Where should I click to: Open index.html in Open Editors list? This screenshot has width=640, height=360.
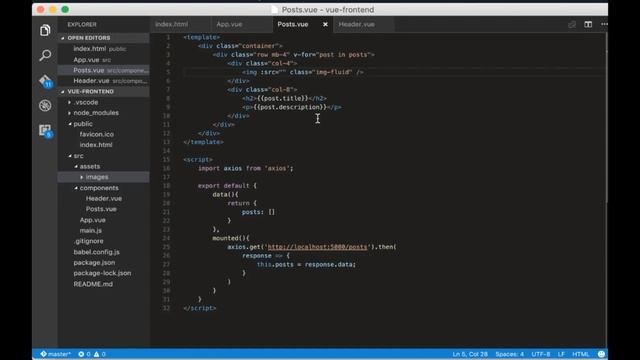pyautogui.click(x=104, y=49)
